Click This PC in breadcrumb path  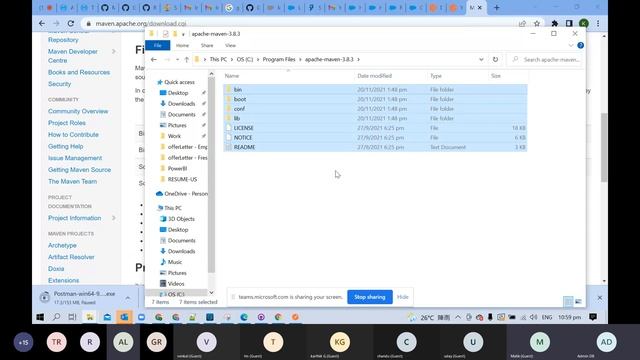point(218,60)
